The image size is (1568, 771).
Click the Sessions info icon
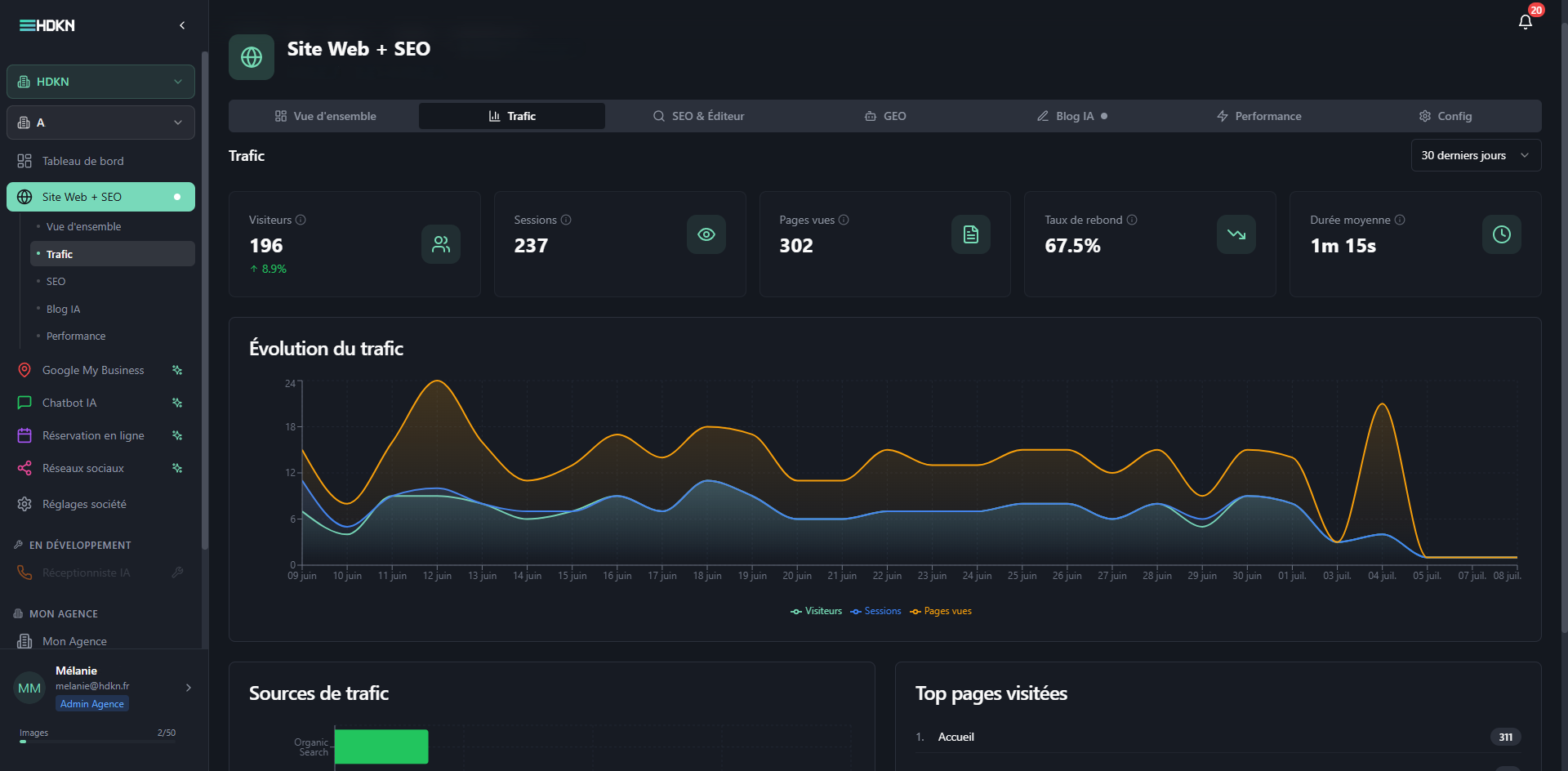click(566, 220)
